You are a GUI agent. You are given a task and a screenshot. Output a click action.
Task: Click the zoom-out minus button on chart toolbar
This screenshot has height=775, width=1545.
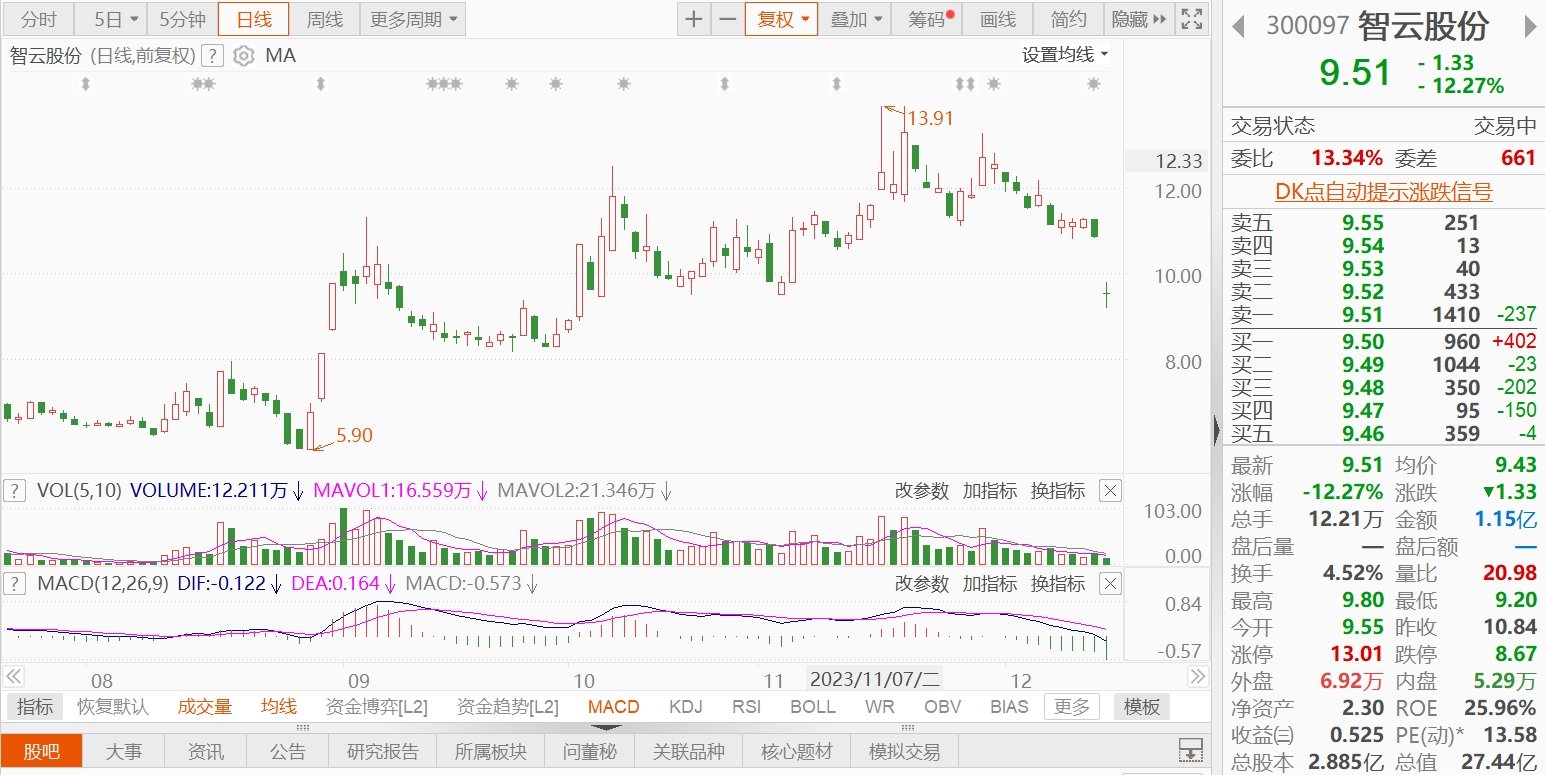click(x=728, y=19)
